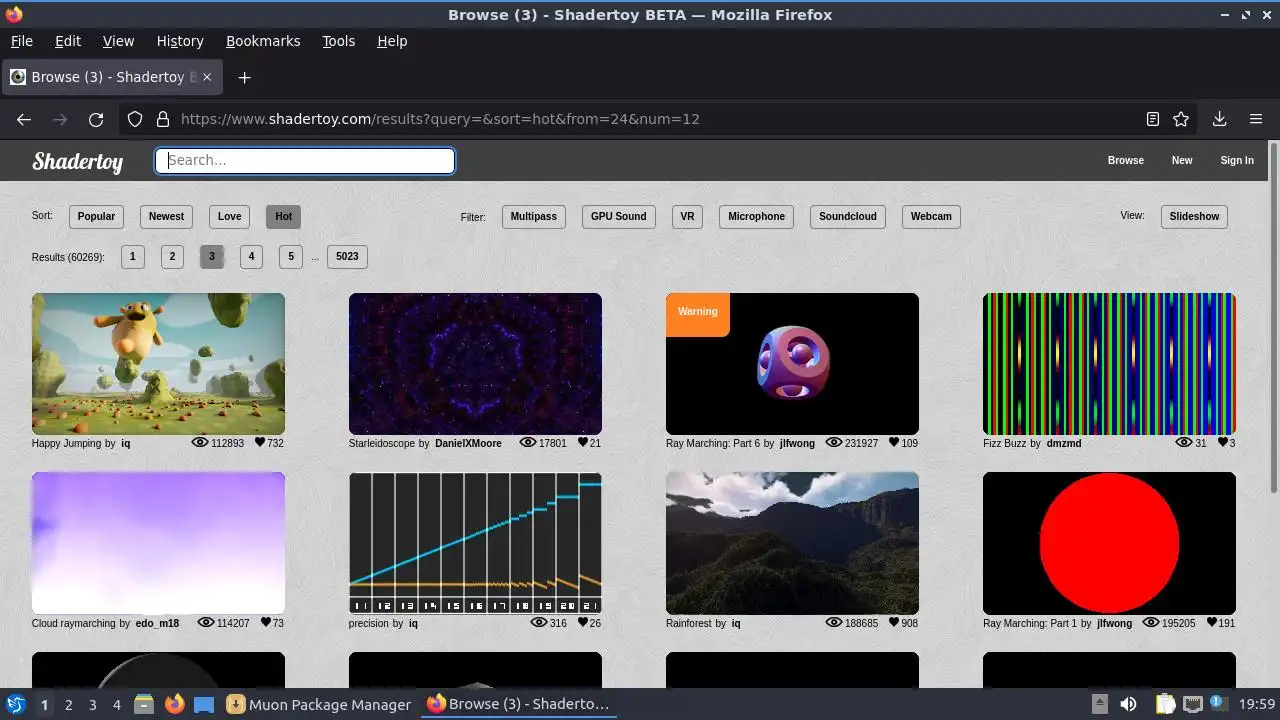Open author jlfwong of Ray Marching: Part 1

1114,623
